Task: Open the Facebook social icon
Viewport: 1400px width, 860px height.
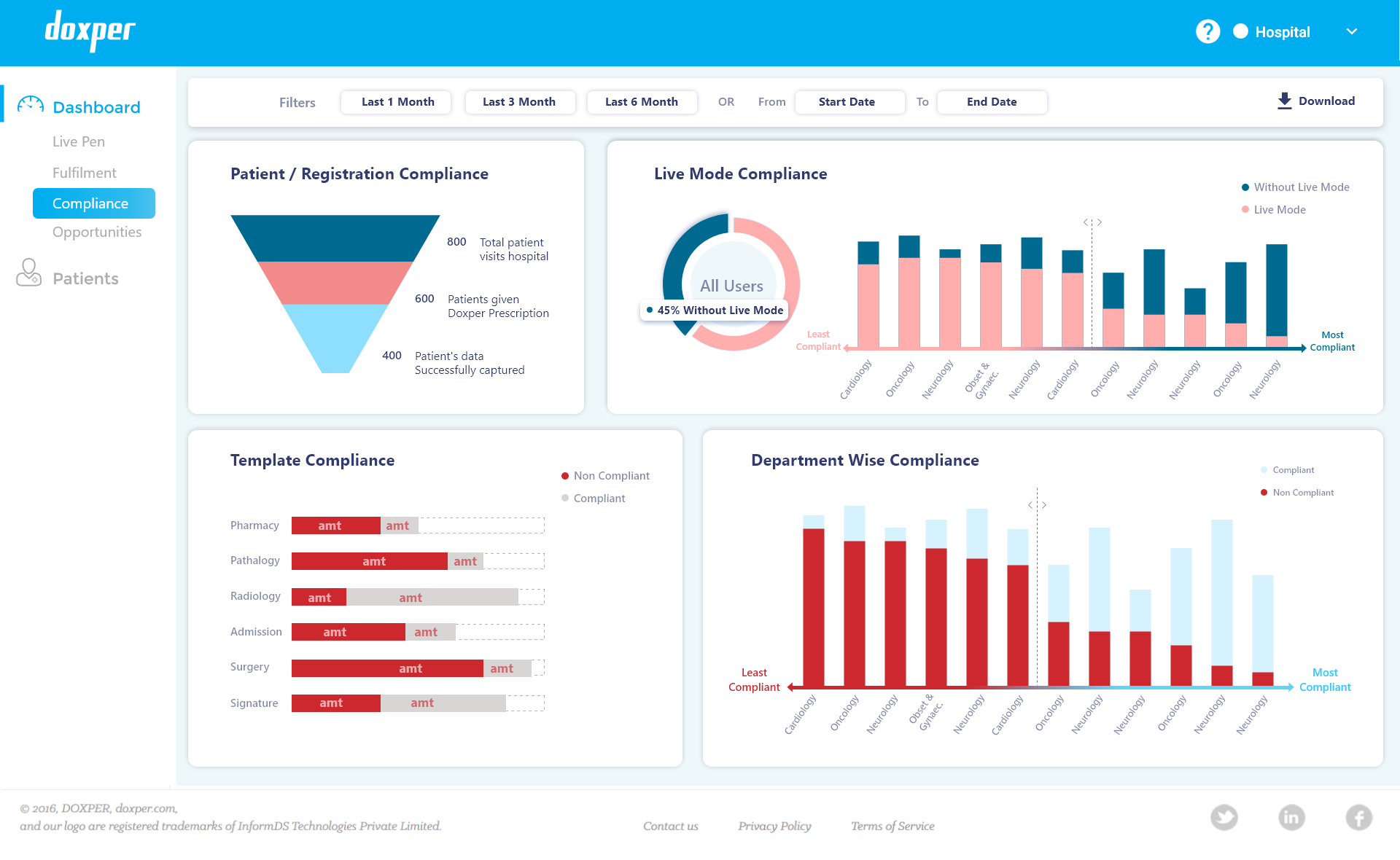Action: [1358, 817]
